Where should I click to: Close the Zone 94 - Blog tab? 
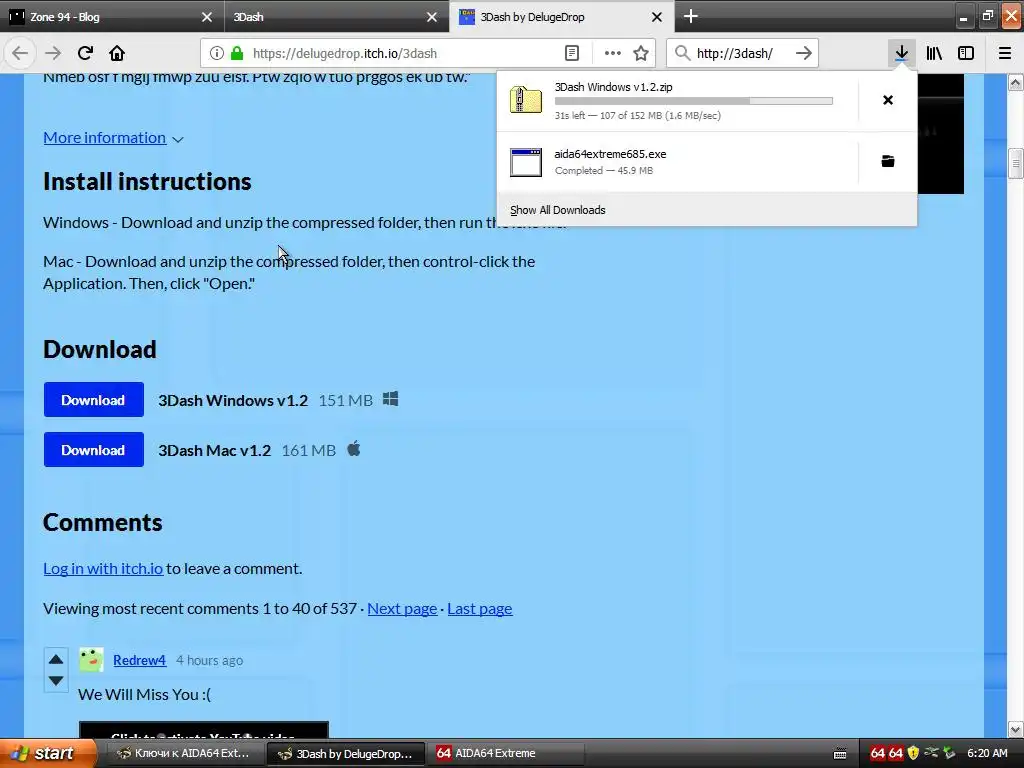pyautogui.click(x=207, y=17)
